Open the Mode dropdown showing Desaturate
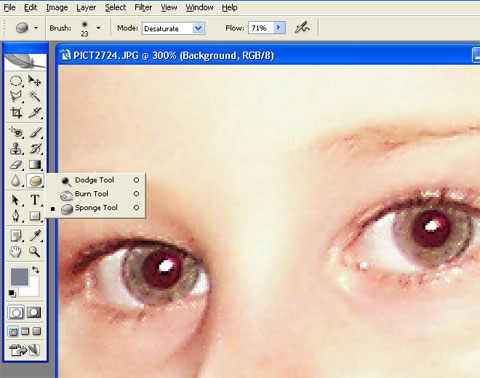Image resolution: width=480 pixels, height=378 pixels. 173,28
